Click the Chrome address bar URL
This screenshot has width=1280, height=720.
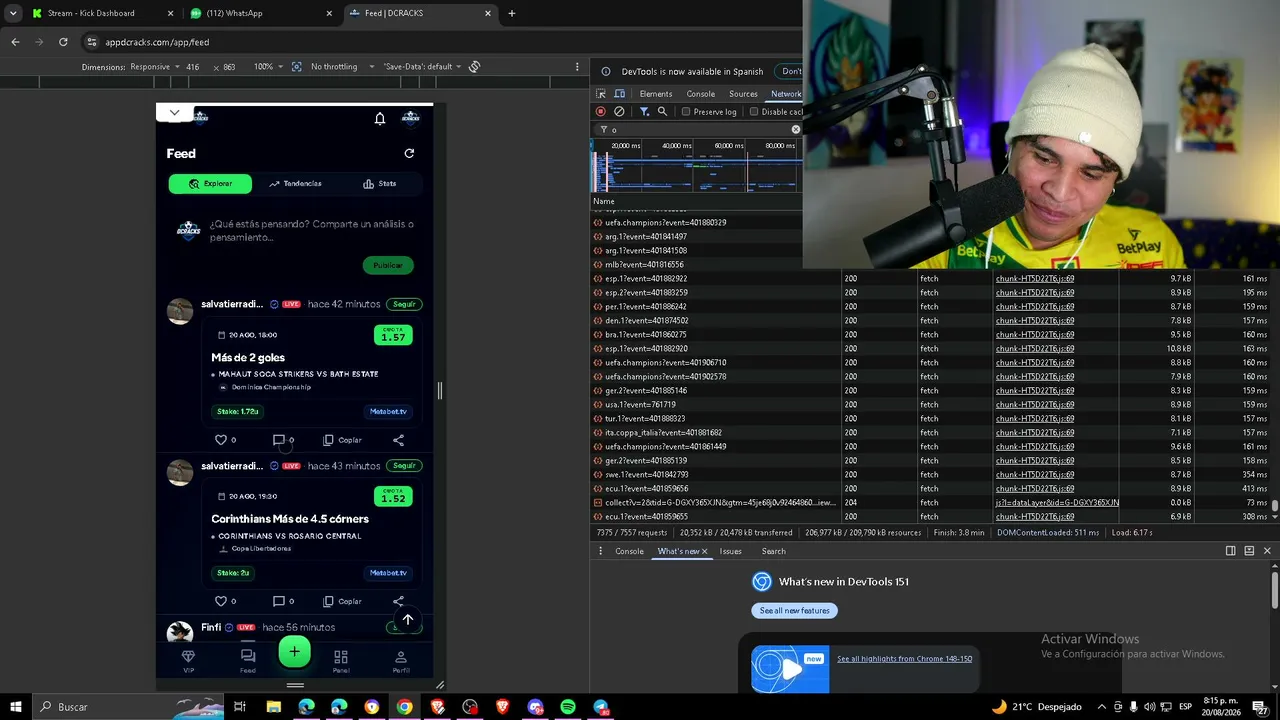[157, 42]
